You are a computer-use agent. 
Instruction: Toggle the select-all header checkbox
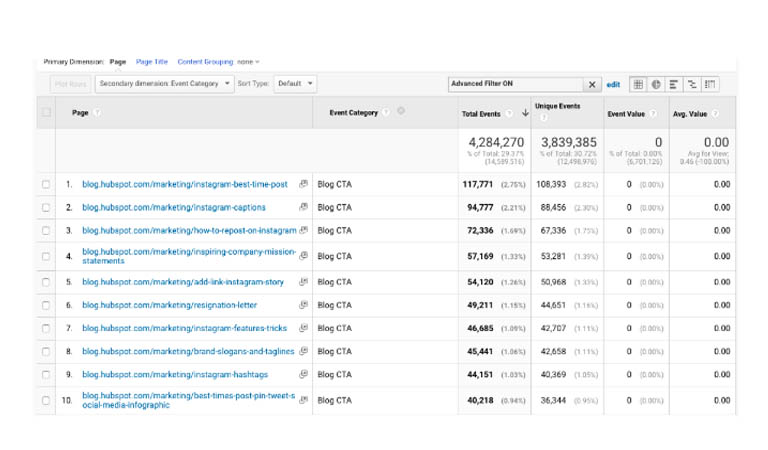(46, 112)
